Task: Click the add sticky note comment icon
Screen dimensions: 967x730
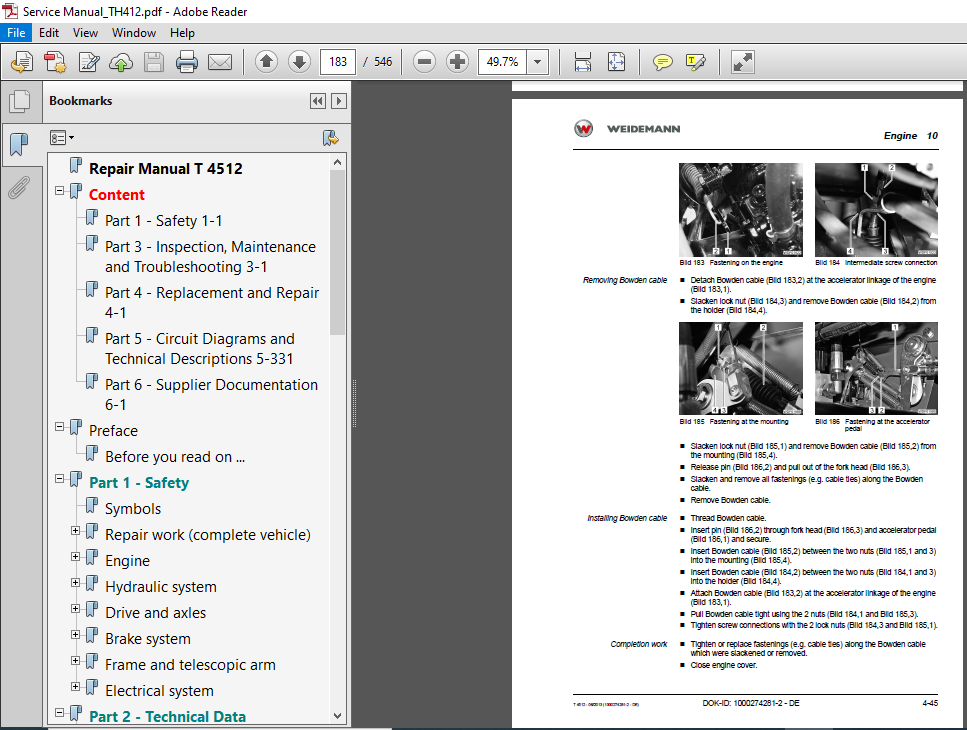Action: click(x=662, y=62)
